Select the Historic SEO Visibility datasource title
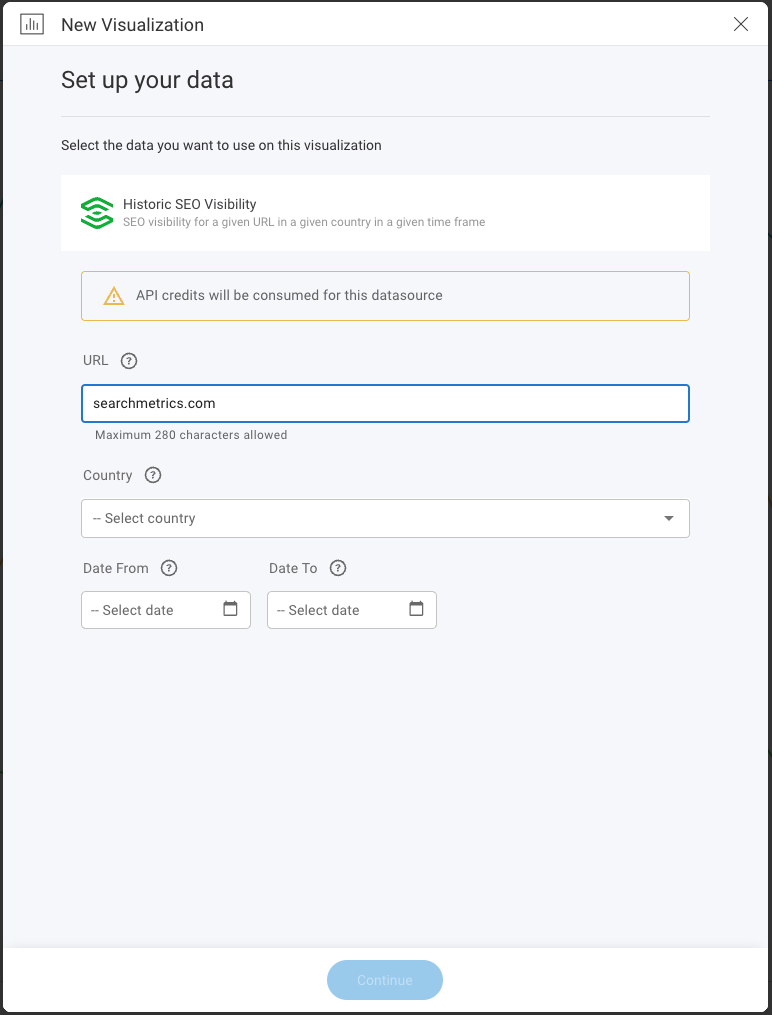The width and height of the screenshot is (772, 1015). (190, 204)
